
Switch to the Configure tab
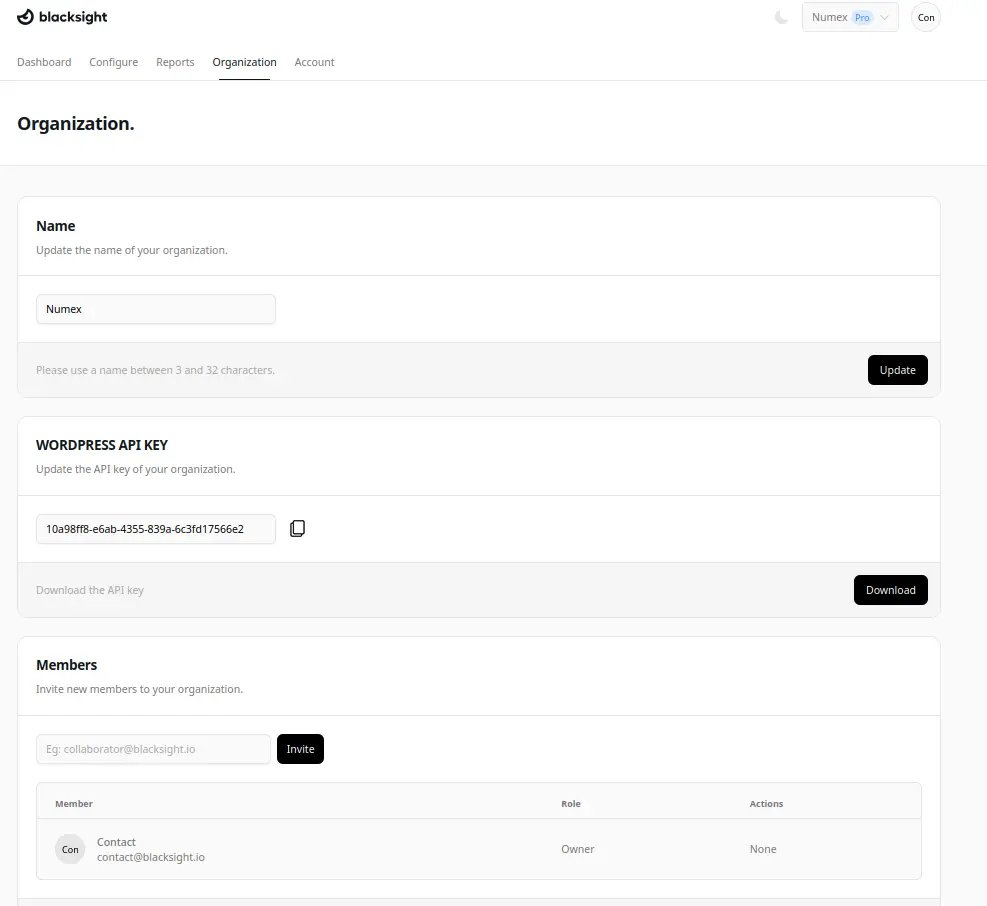[x=114, y=62]
